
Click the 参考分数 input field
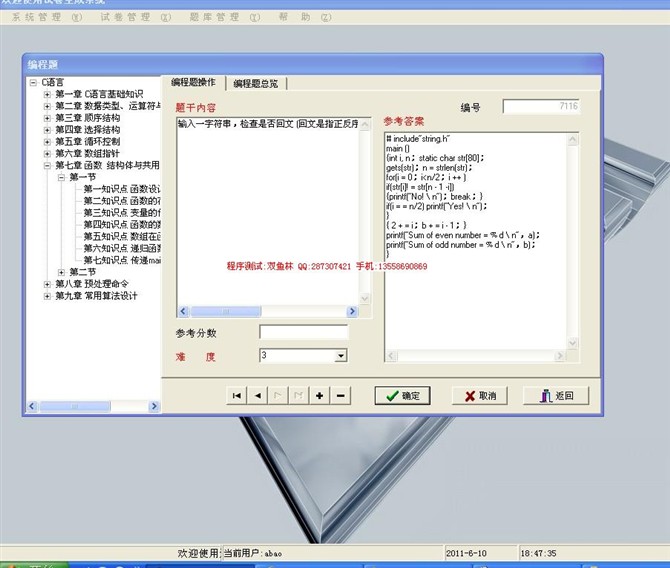pyautogui.click(x=303, y=332)
